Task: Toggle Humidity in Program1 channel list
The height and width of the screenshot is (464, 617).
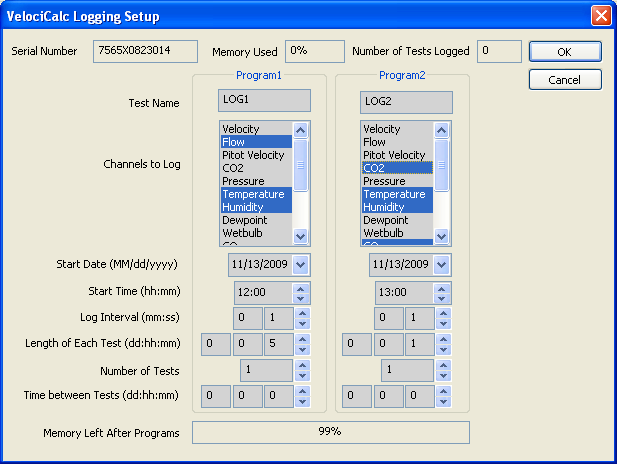Action: point(256,207)
